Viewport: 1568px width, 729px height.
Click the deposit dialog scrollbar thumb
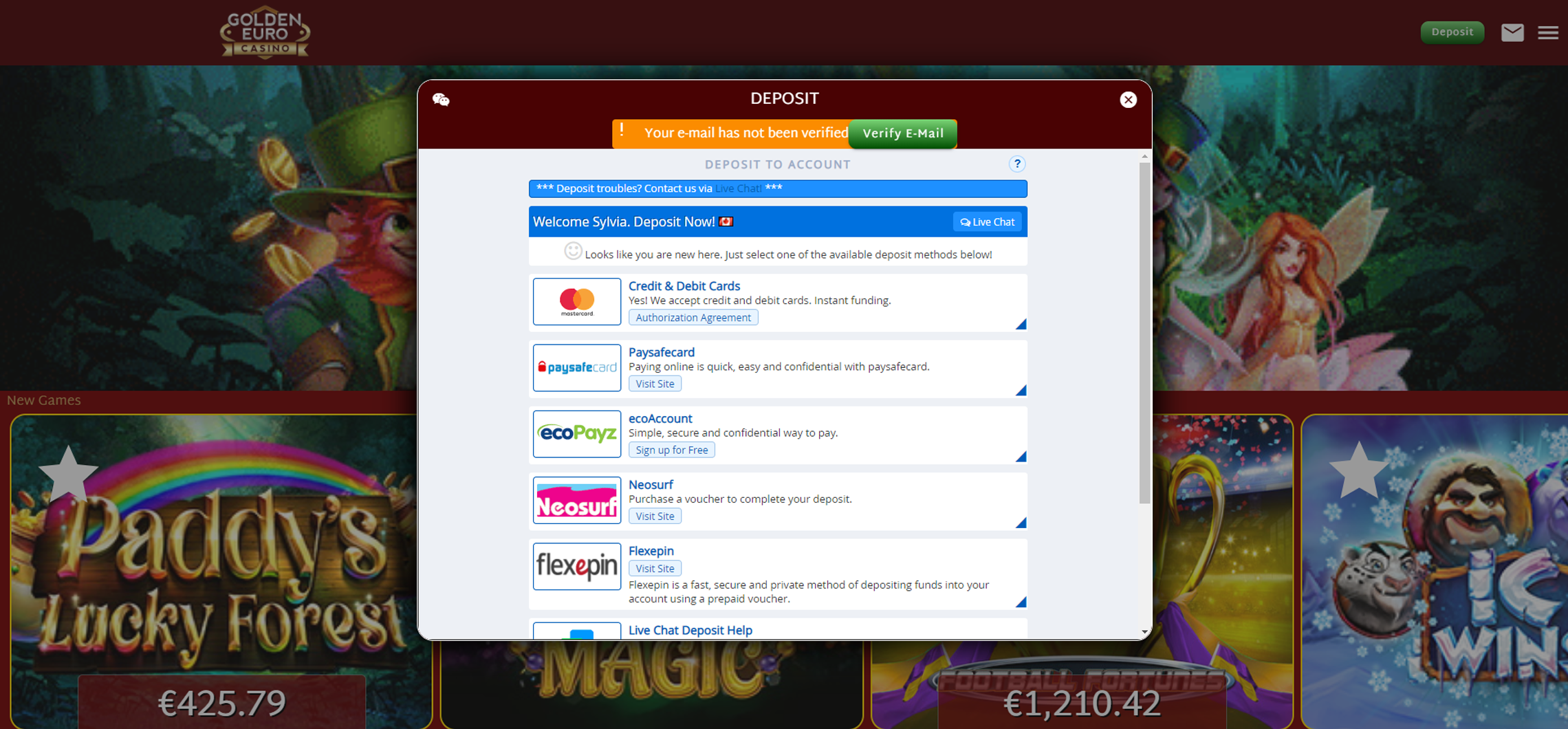click(1144, 333)
